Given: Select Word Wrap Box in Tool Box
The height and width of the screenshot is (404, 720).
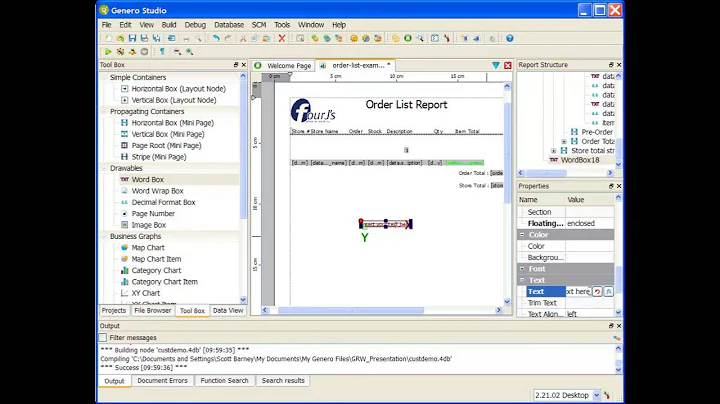Looking at the screenshot, I should 158,191.
